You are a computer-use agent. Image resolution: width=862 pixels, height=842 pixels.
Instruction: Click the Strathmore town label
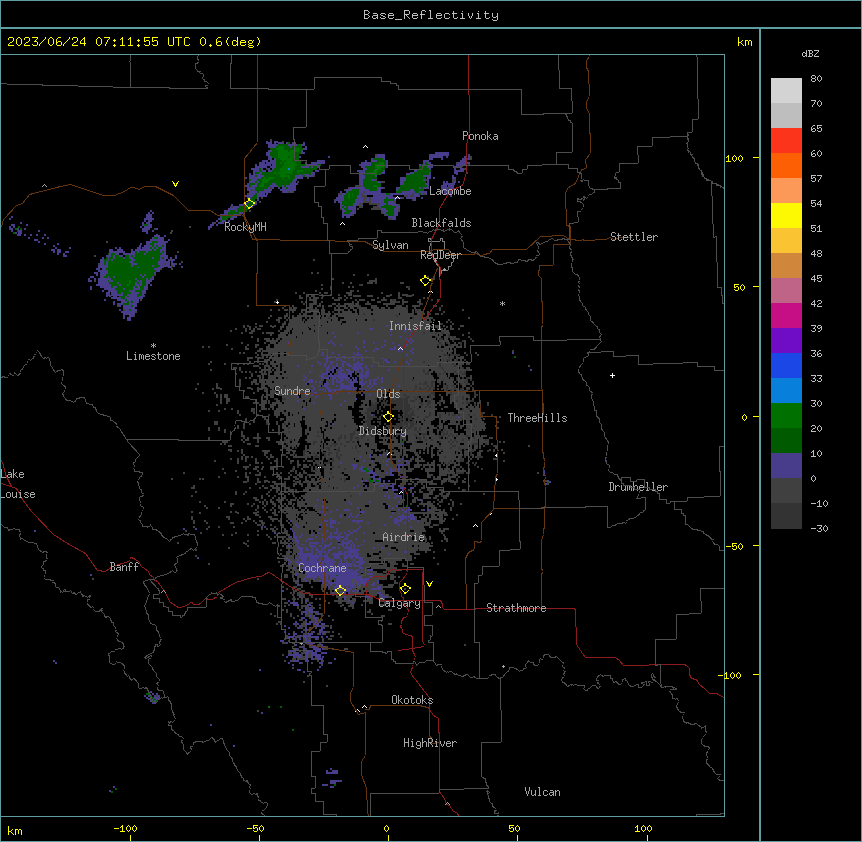516,608
